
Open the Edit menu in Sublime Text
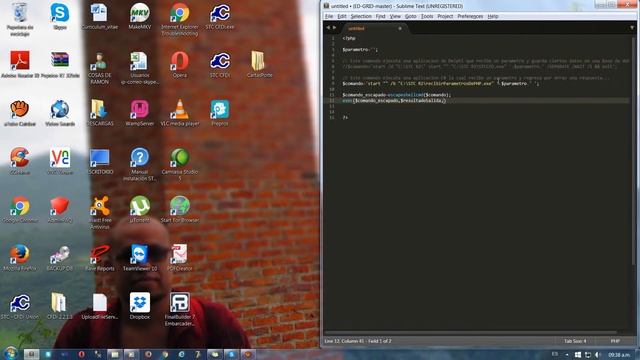pos(342,16)
